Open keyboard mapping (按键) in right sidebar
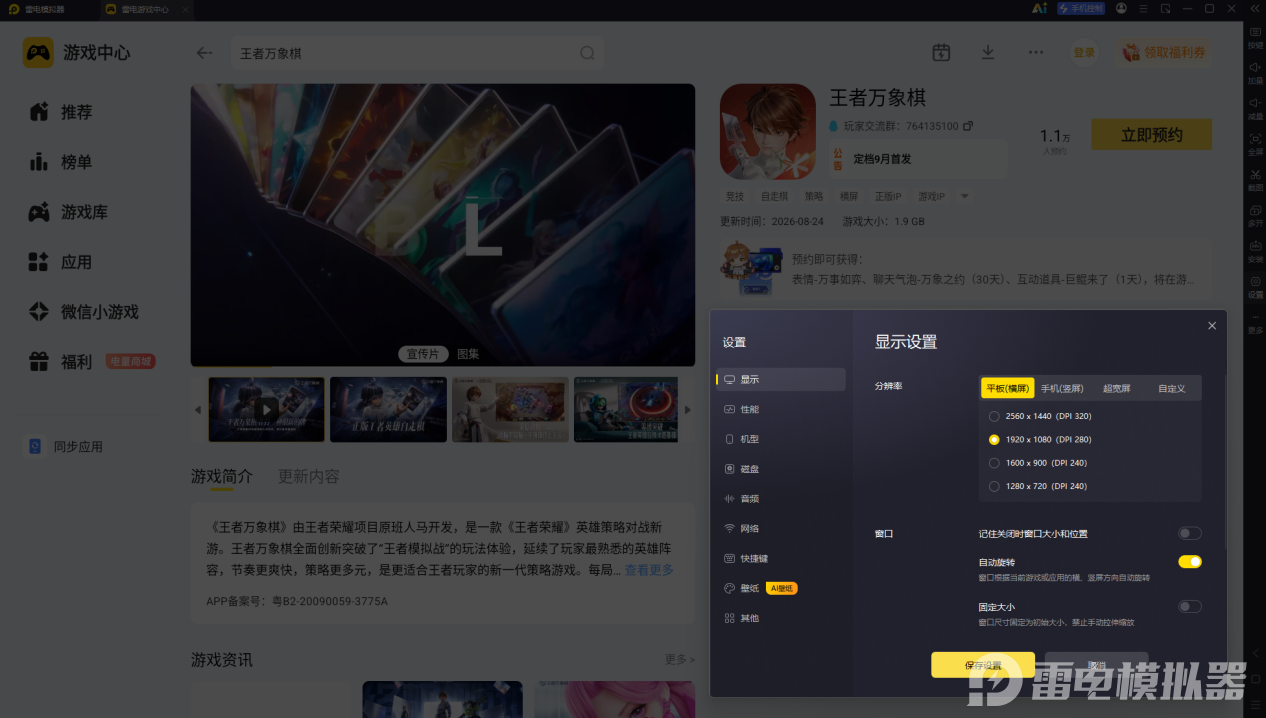The width and height of the screenshot is (1266, 718). 1255,37
